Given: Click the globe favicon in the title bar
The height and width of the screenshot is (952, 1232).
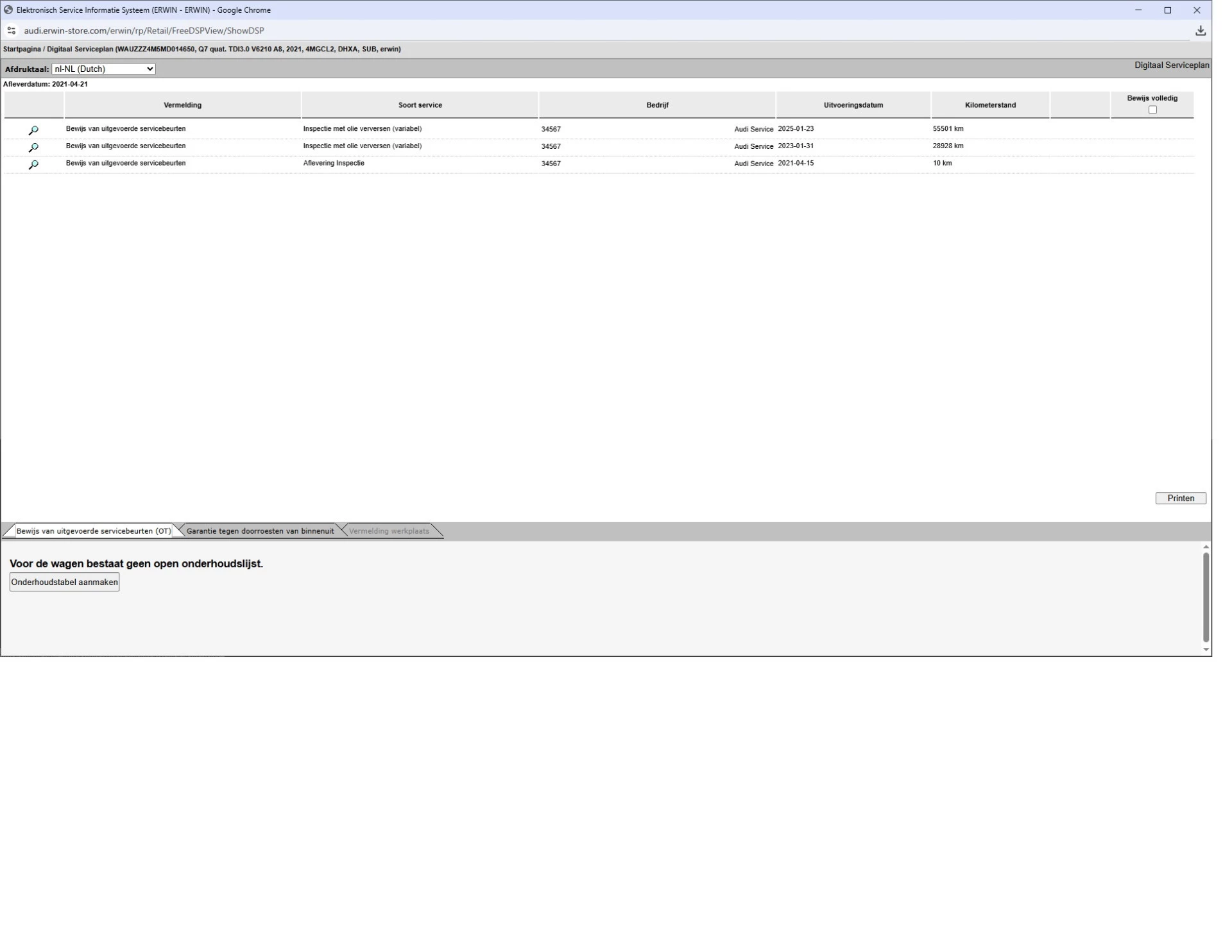Looking at the screenshot, I should (x=8, y=10).
